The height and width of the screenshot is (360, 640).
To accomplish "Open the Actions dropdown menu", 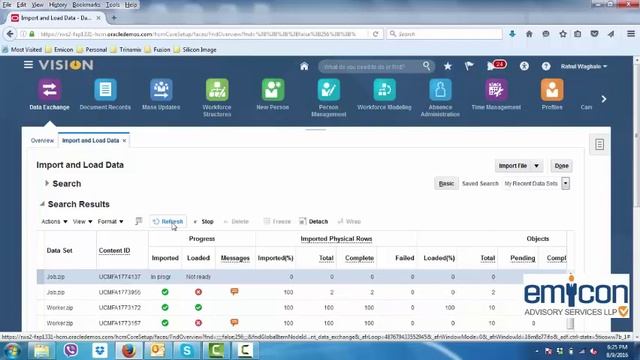I will (x=54, y=221).
